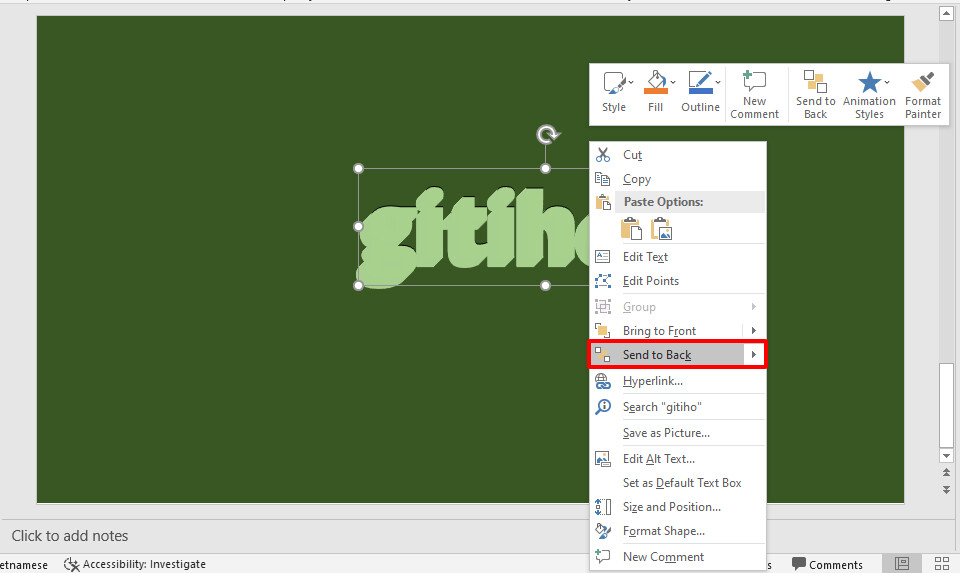Click the scrollbar up arrow
This screenshot has height=573, width=960.
946,13
